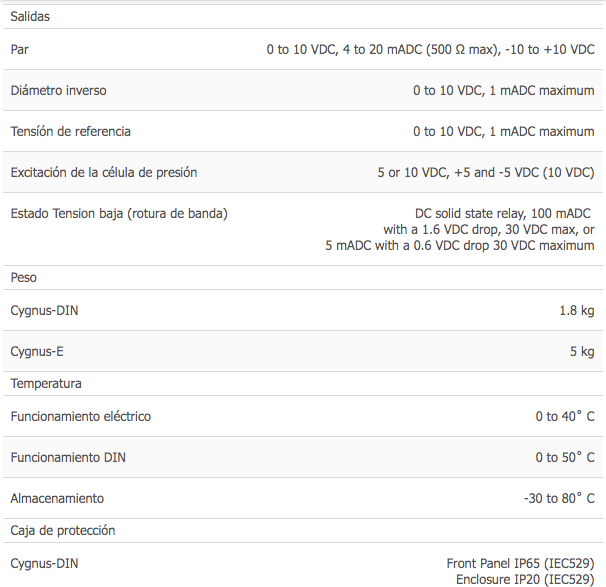Select the Tensión de referencia label

70,131
